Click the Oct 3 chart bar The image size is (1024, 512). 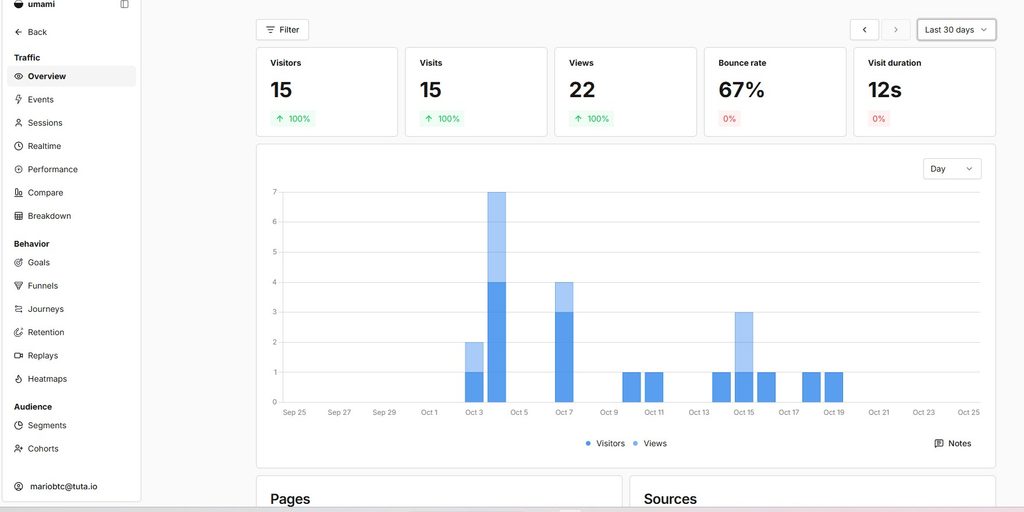pos(474,372)
